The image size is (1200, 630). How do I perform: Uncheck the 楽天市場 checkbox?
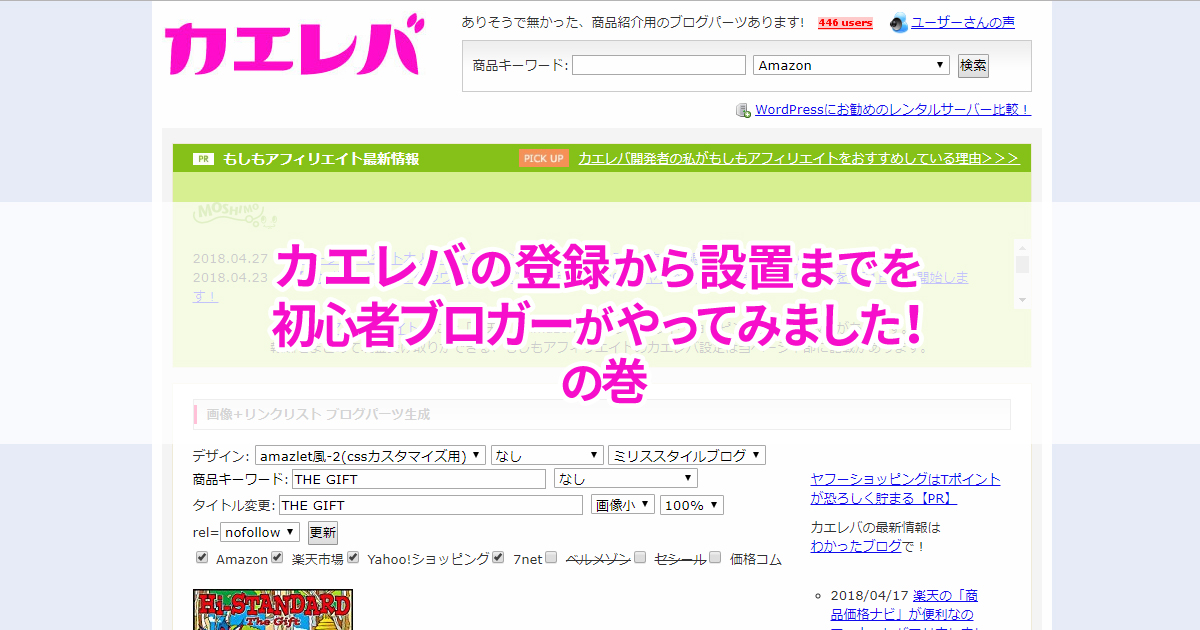tap(278, 558)
